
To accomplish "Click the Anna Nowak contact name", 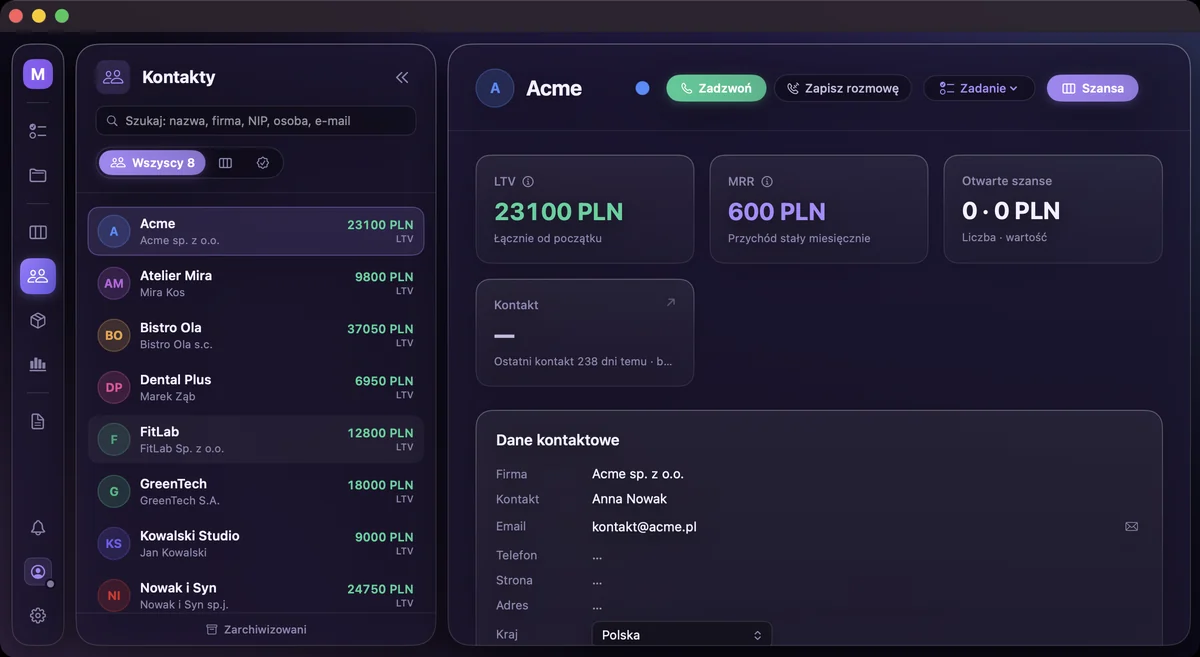I will 629,499.
